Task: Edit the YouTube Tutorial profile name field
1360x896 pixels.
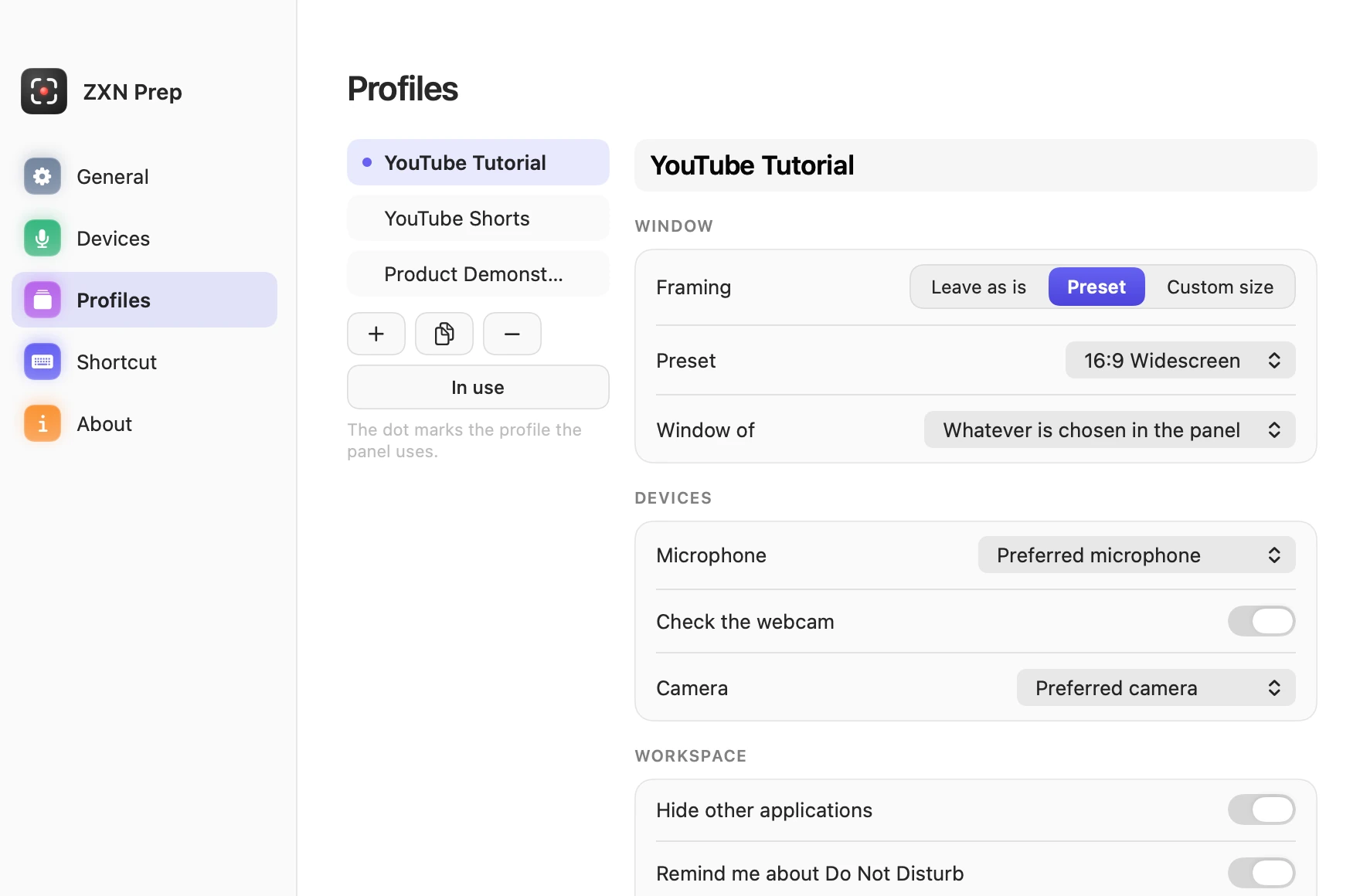Action: pos(976,165)
